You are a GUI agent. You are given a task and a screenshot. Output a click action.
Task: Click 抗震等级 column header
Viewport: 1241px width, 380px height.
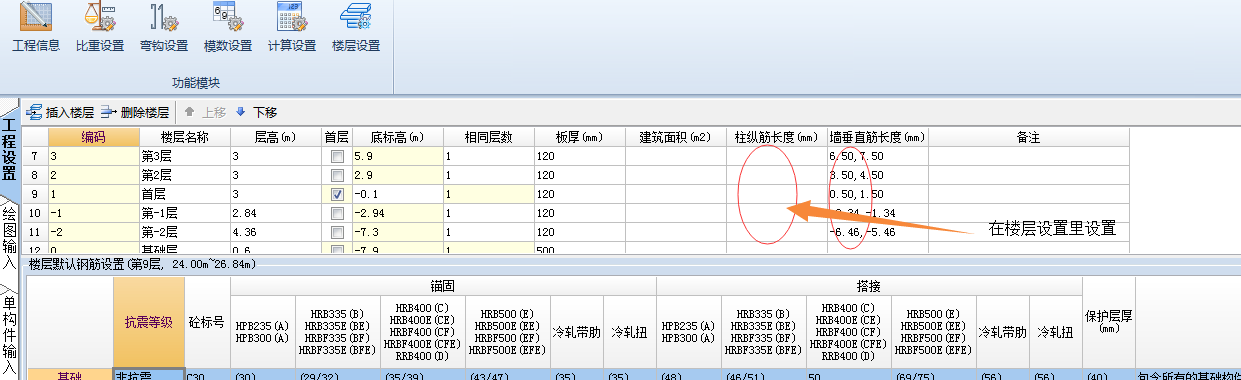[149, 322]
